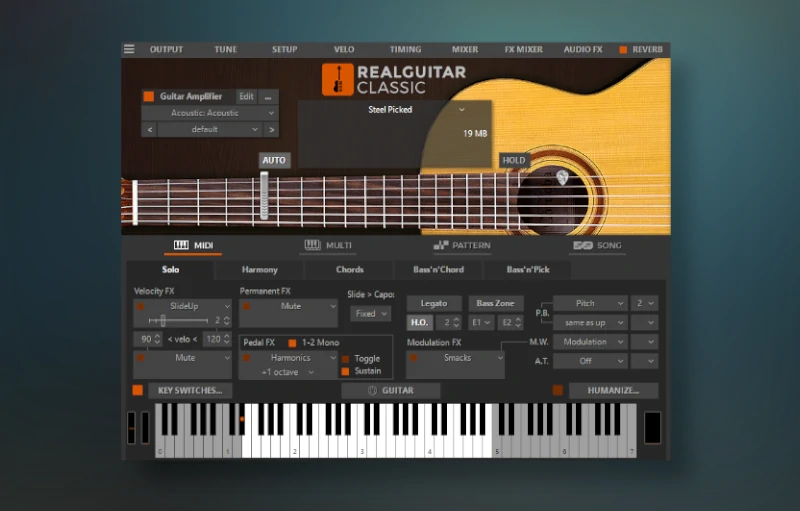The width and height of the screenshot is (800, 511).
Task: Open the Fixed slide mode dropdown
Action: [x=370, y=314]
